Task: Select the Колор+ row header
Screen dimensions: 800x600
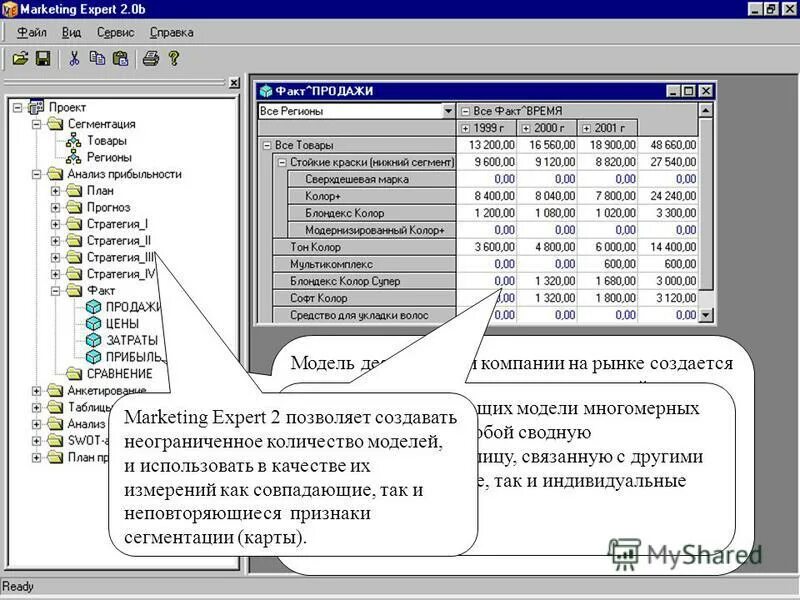Action: (372, 196)
